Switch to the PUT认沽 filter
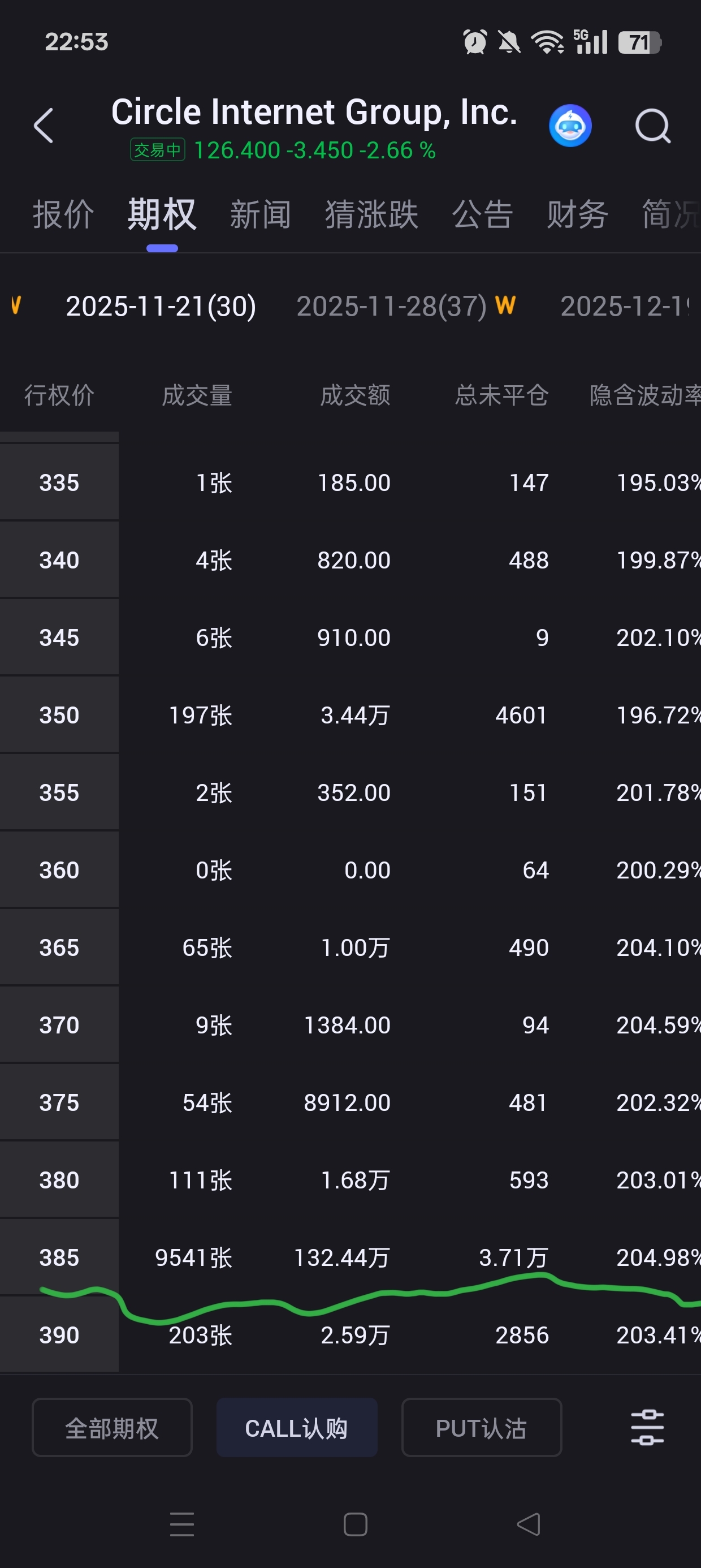This screenshot has height=1568, width=701. pos(481,1427)
